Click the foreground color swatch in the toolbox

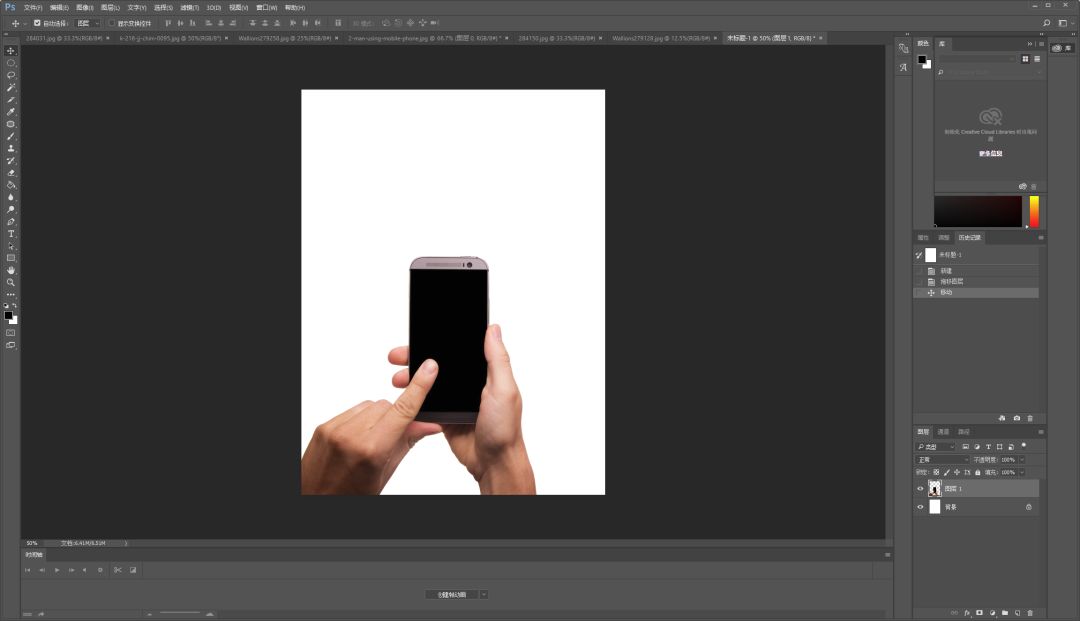pyautogui.click(x=9, y=315)
